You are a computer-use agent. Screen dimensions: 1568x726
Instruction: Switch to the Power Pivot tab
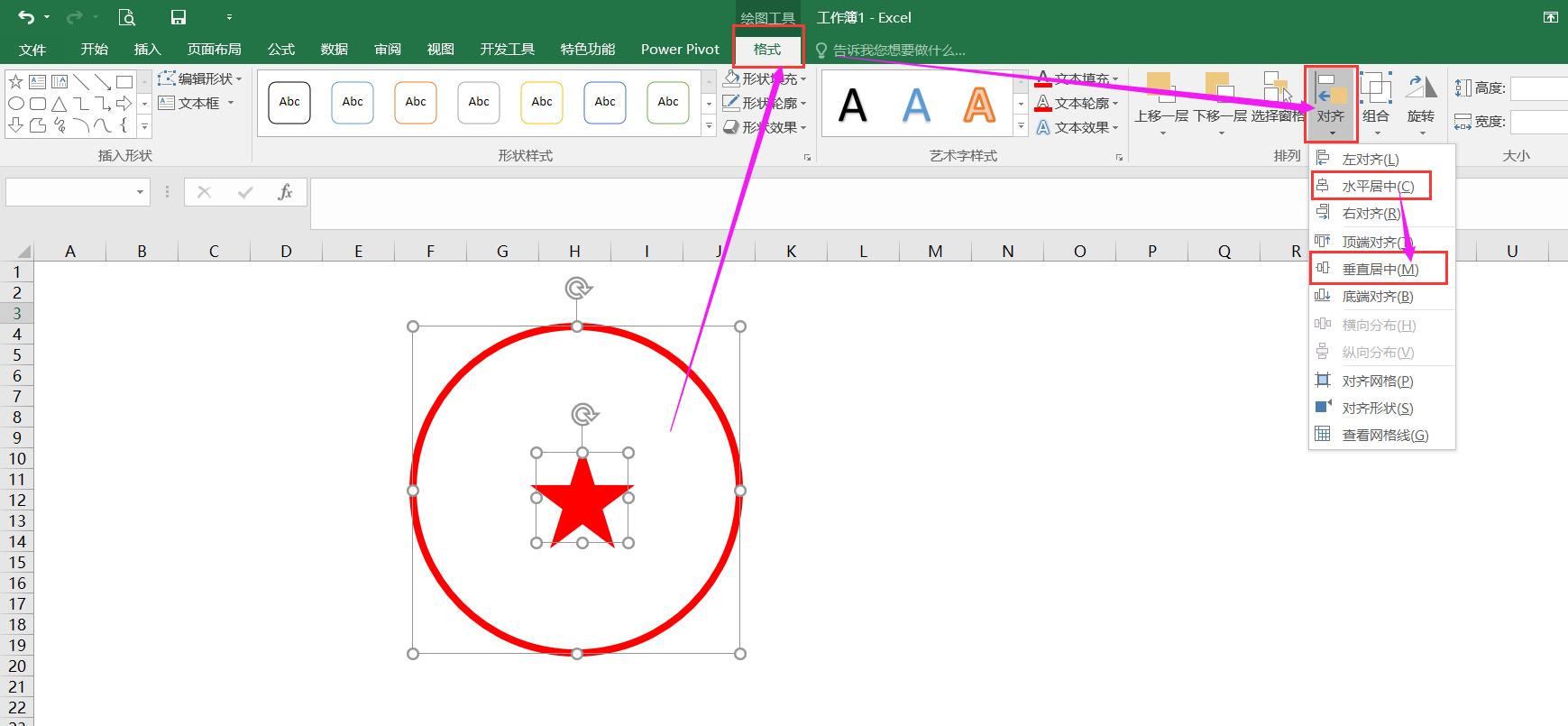[x=680, y=49]
